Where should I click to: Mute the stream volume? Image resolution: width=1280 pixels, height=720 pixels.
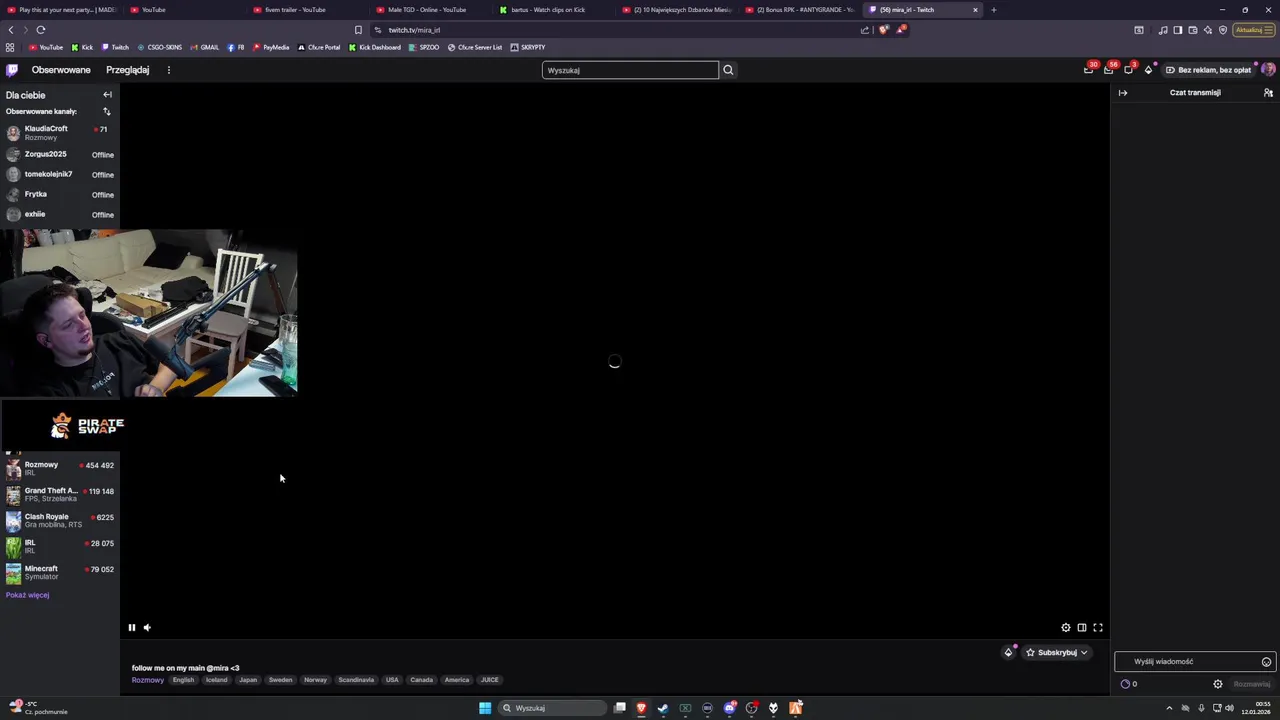[x=147, y=628]
